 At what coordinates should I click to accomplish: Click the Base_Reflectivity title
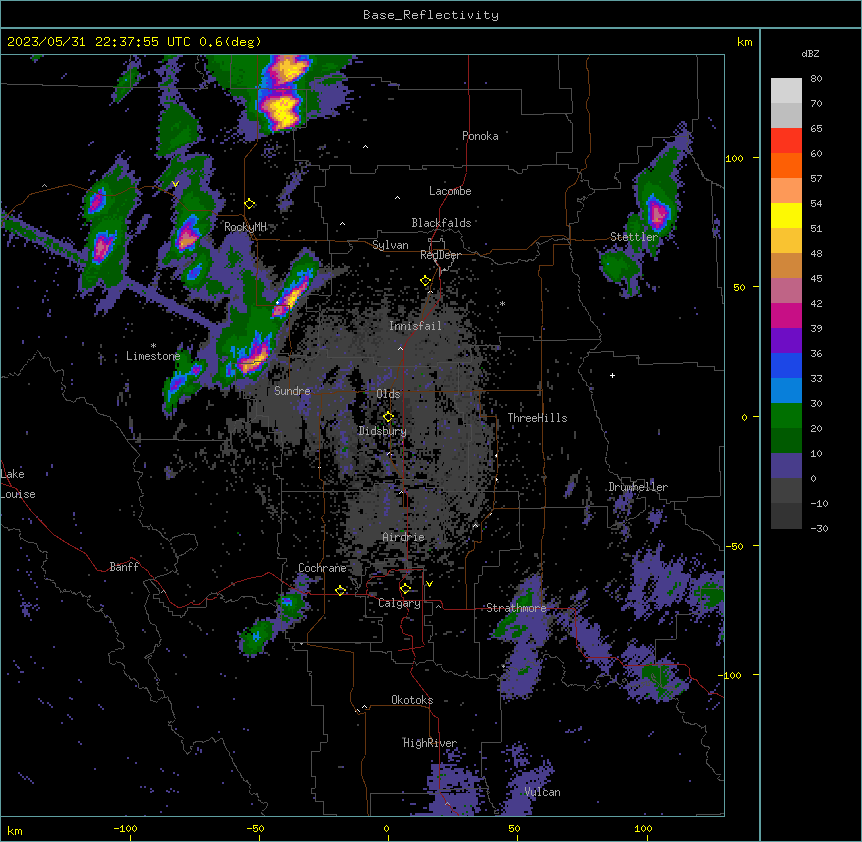(x=431, y=15)
